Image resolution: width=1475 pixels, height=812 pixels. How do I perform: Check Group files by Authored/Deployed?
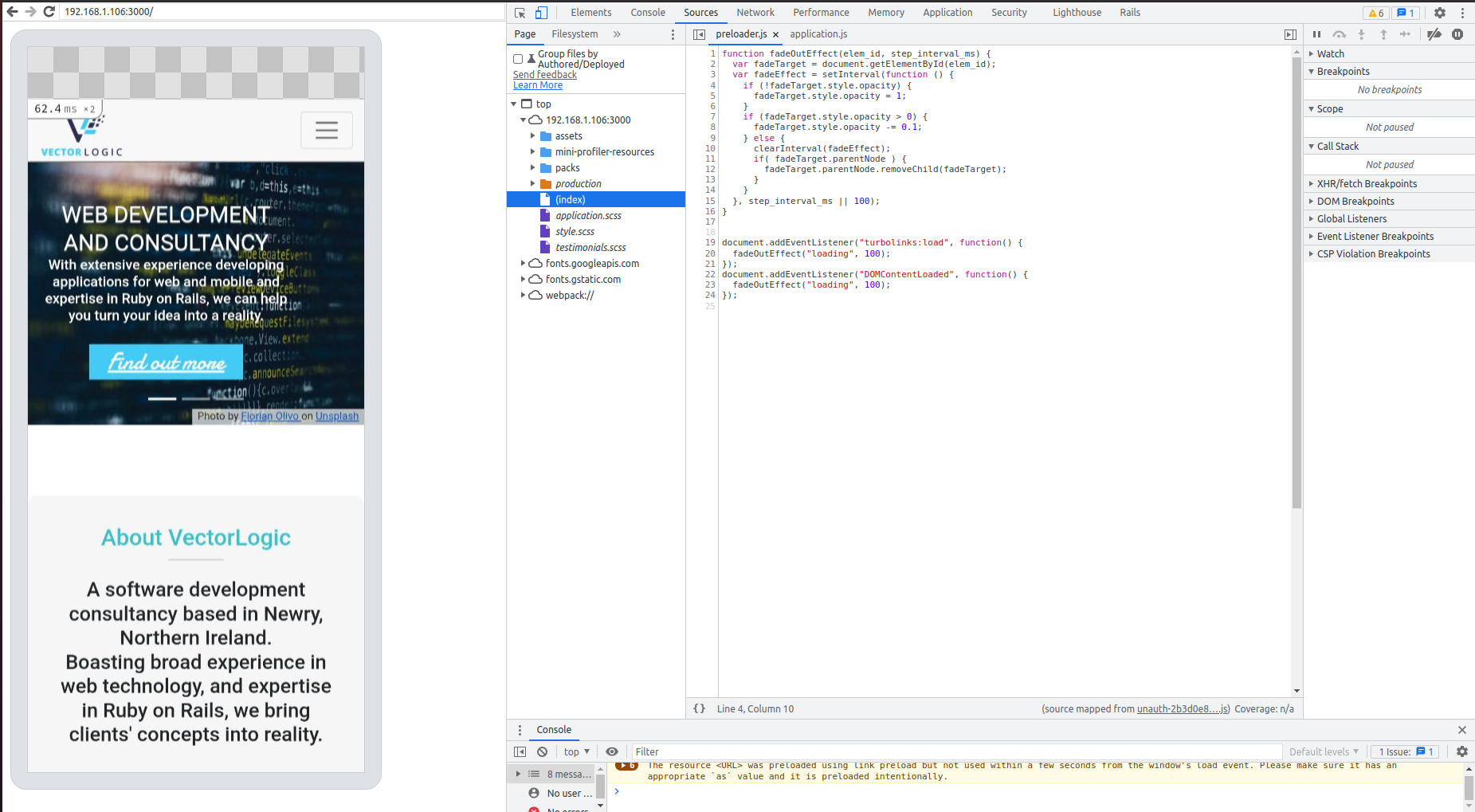pyautogui.click(x=518, y=58)
